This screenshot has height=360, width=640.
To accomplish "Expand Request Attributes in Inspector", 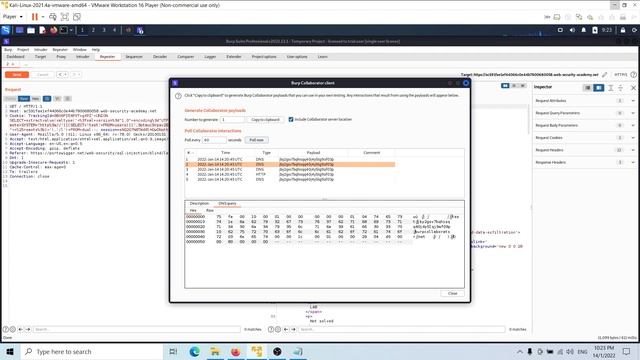I will [633, 100].
